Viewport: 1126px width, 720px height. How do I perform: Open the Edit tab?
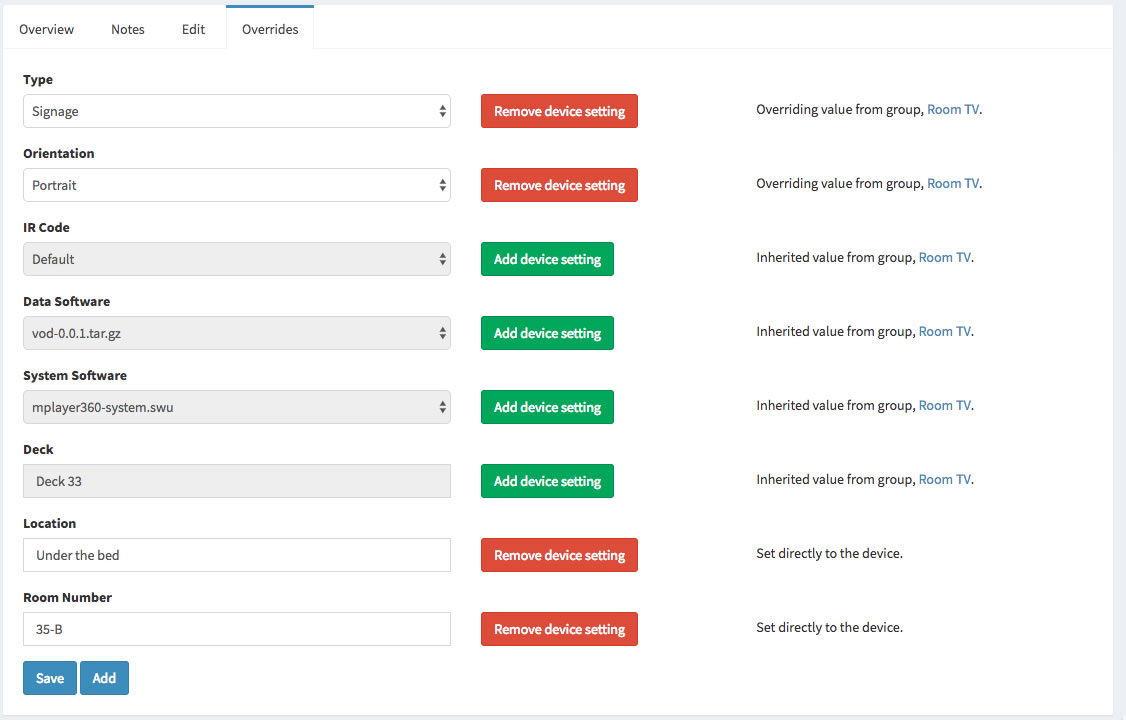click(x=193, y=29)
